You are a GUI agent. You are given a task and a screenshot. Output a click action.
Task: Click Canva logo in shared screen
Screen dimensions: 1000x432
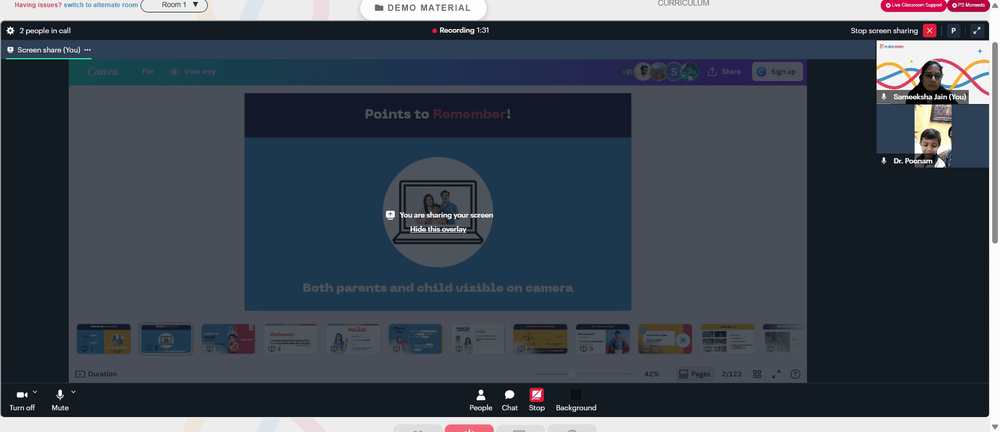click(103, 71)
